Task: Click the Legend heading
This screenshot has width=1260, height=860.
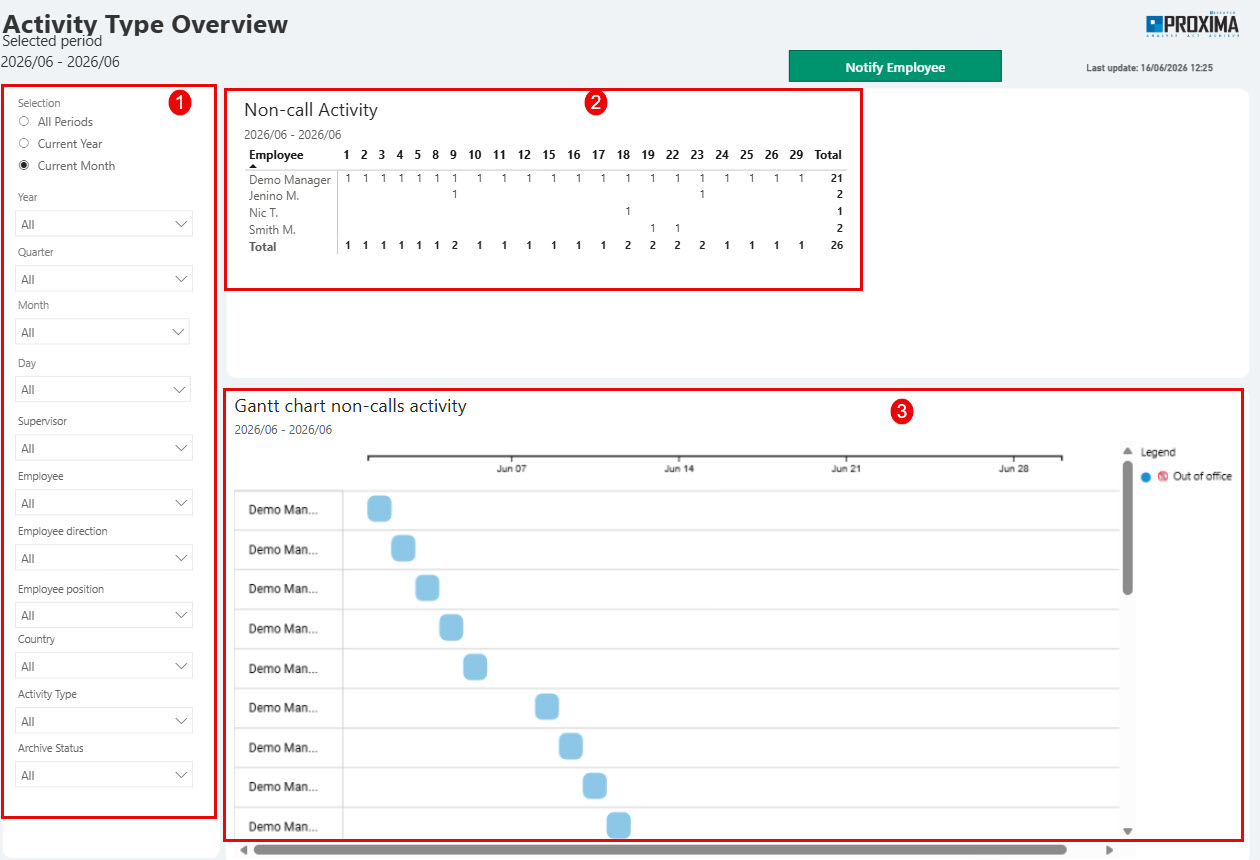Action: [x=1158, y=452]
